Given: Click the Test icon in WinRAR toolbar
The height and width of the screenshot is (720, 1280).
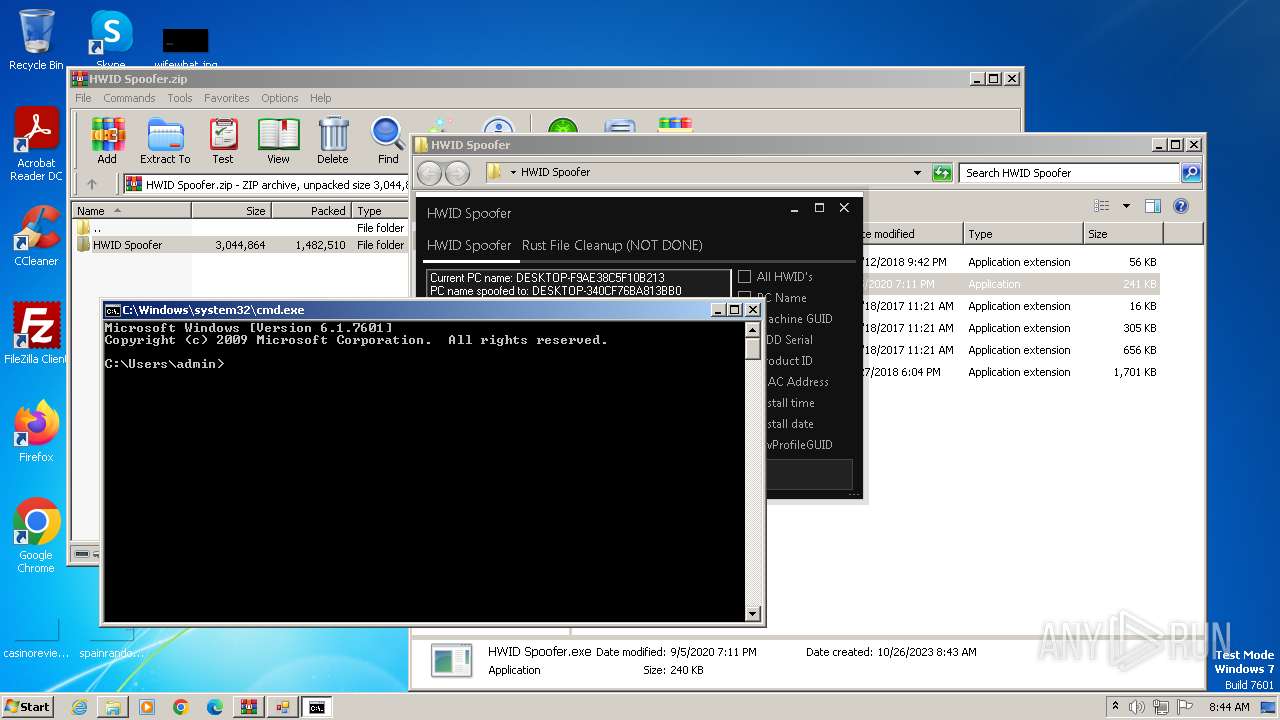Looking at the screenshot, I should (x=223, y=140).
